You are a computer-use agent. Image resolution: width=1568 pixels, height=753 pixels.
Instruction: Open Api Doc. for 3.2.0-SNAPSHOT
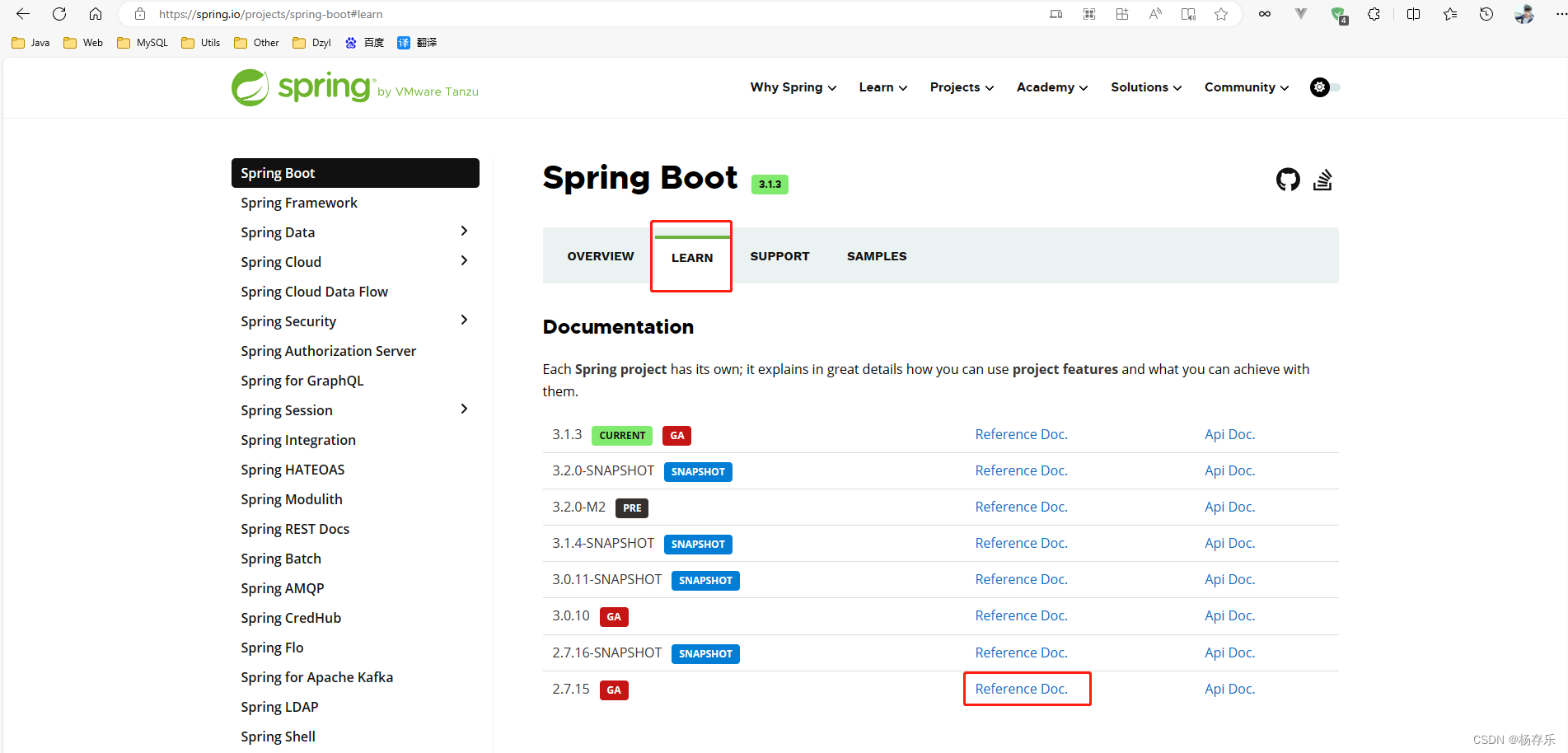(x=1229, y=470)
